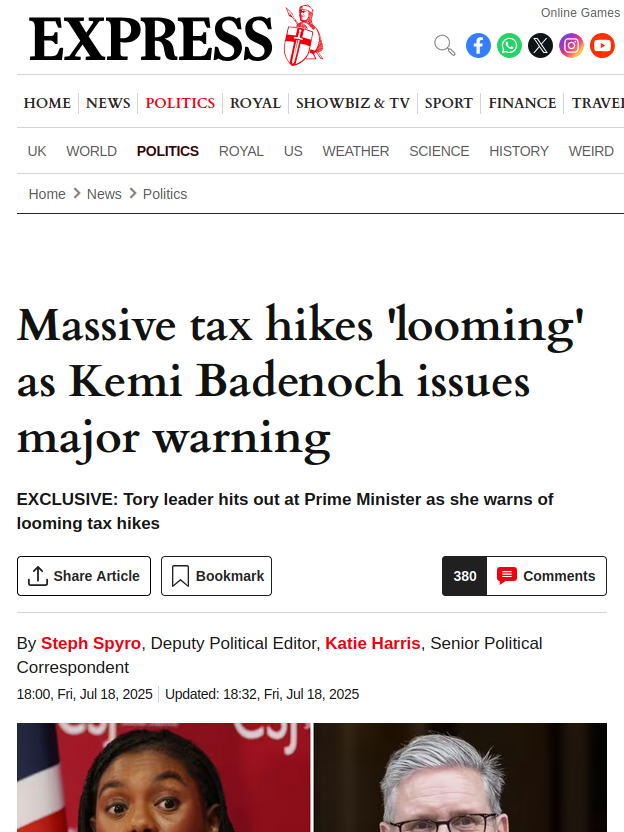The height and width of the screenshot is (832, 624).
Task: Open the WhatsApp icon in header
Action: (510, 45)
